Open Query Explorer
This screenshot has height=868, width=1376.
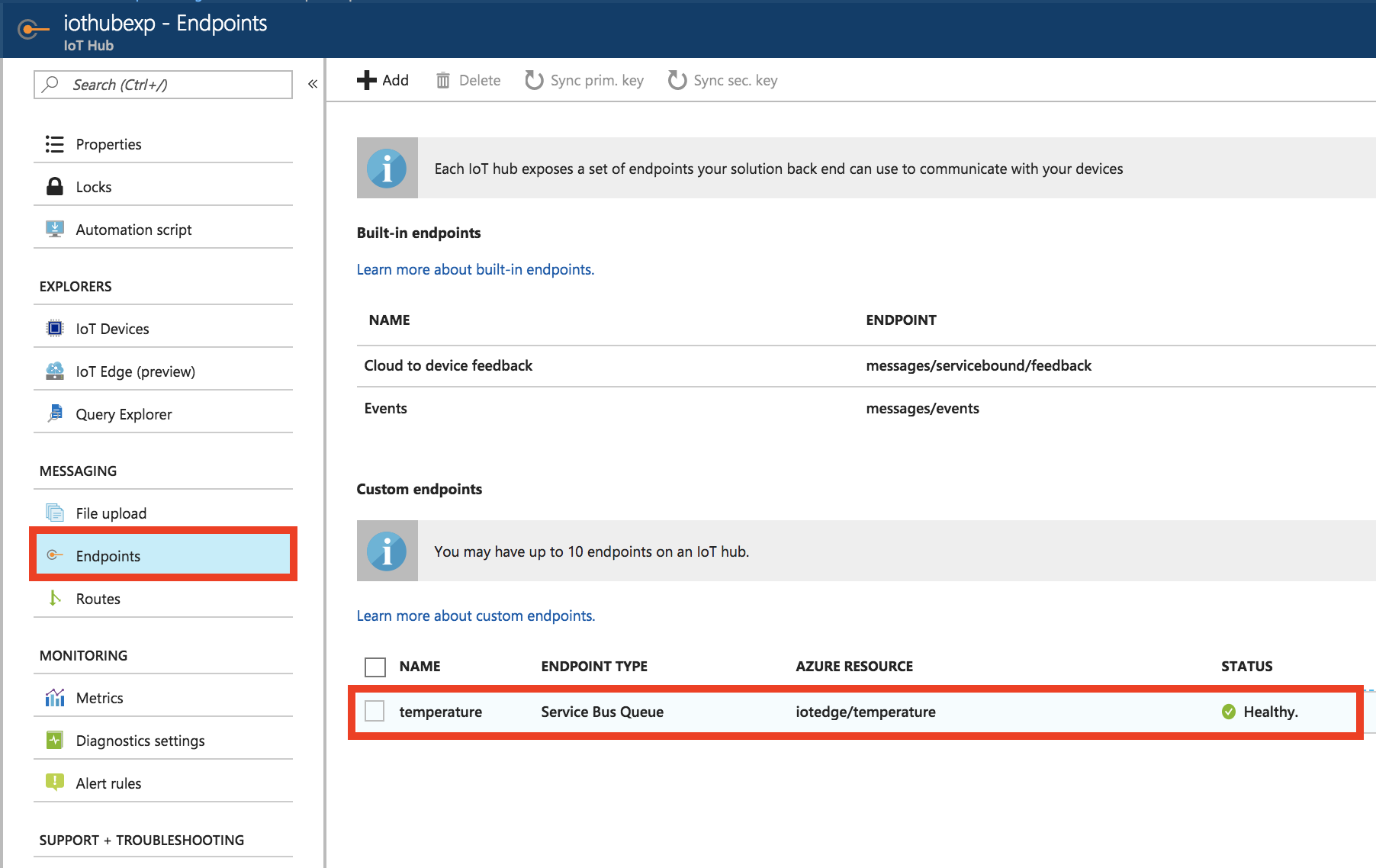[x=163, y=414]
